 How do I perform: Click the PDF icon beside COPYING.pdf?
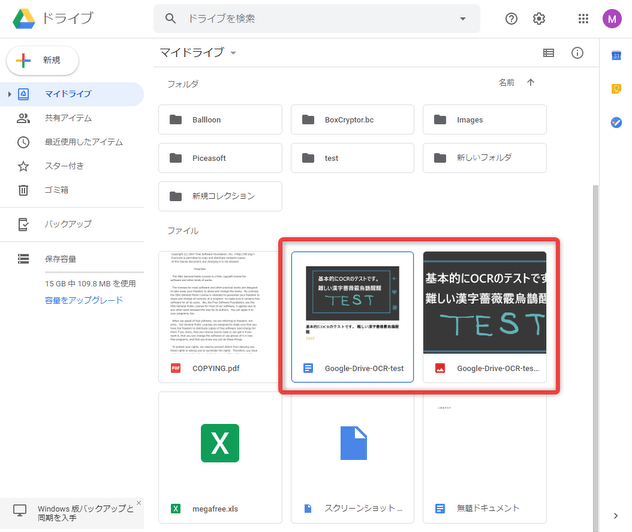coord(176,368)
